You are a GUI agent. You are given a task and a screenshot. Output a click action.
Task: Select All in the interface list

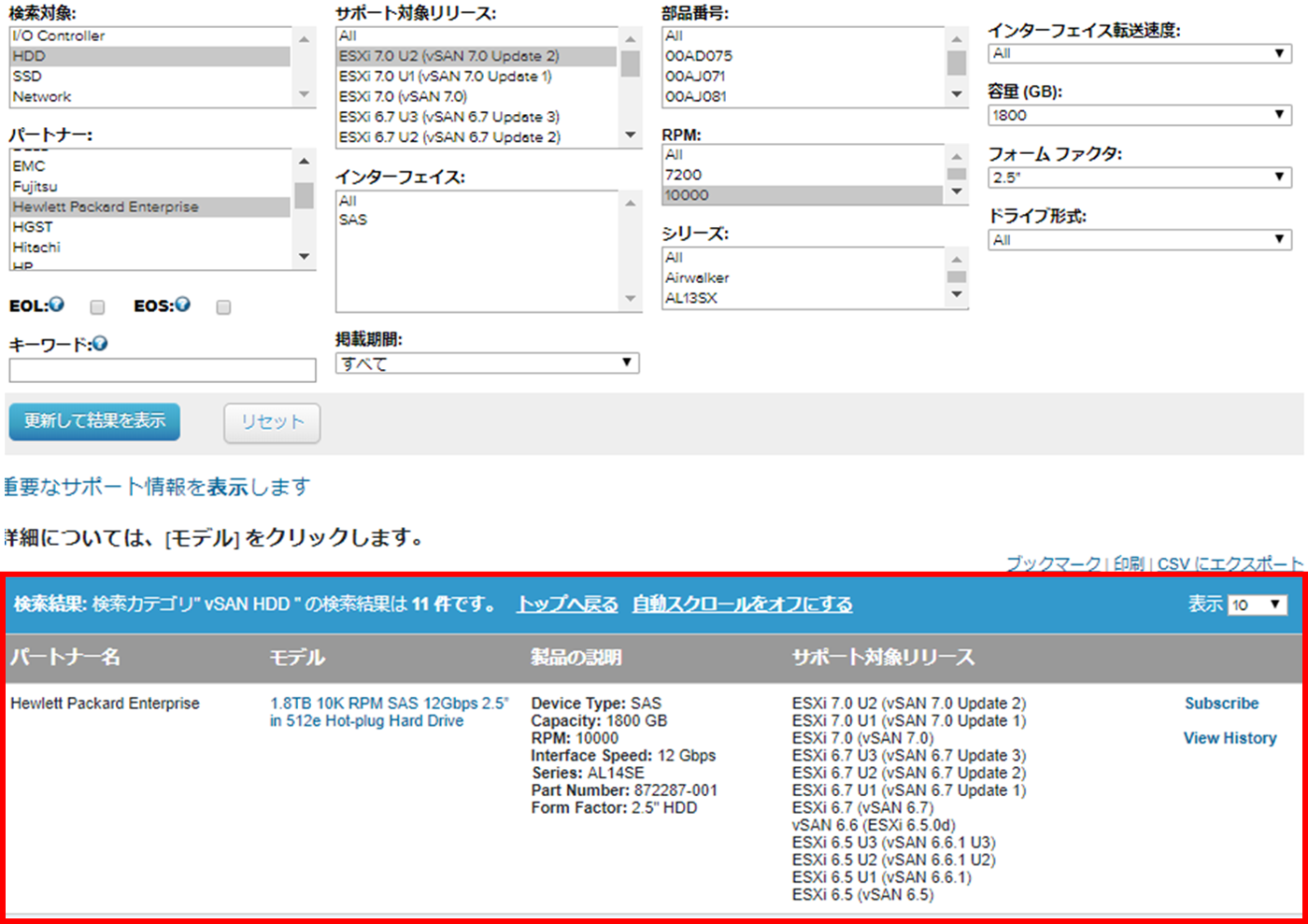477,201
